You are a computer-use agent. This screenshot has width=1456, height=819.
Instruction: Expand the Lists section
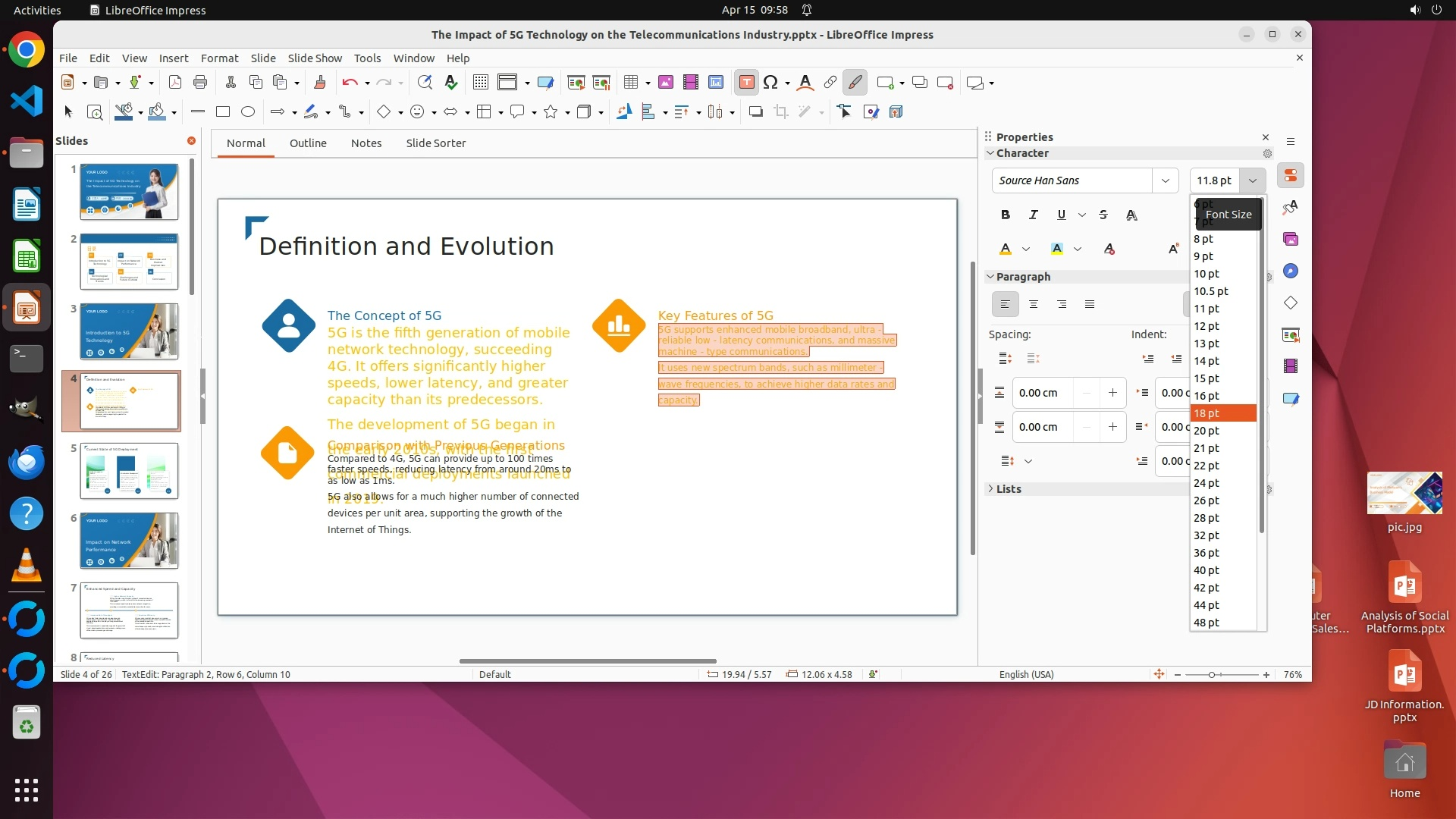1009,489
